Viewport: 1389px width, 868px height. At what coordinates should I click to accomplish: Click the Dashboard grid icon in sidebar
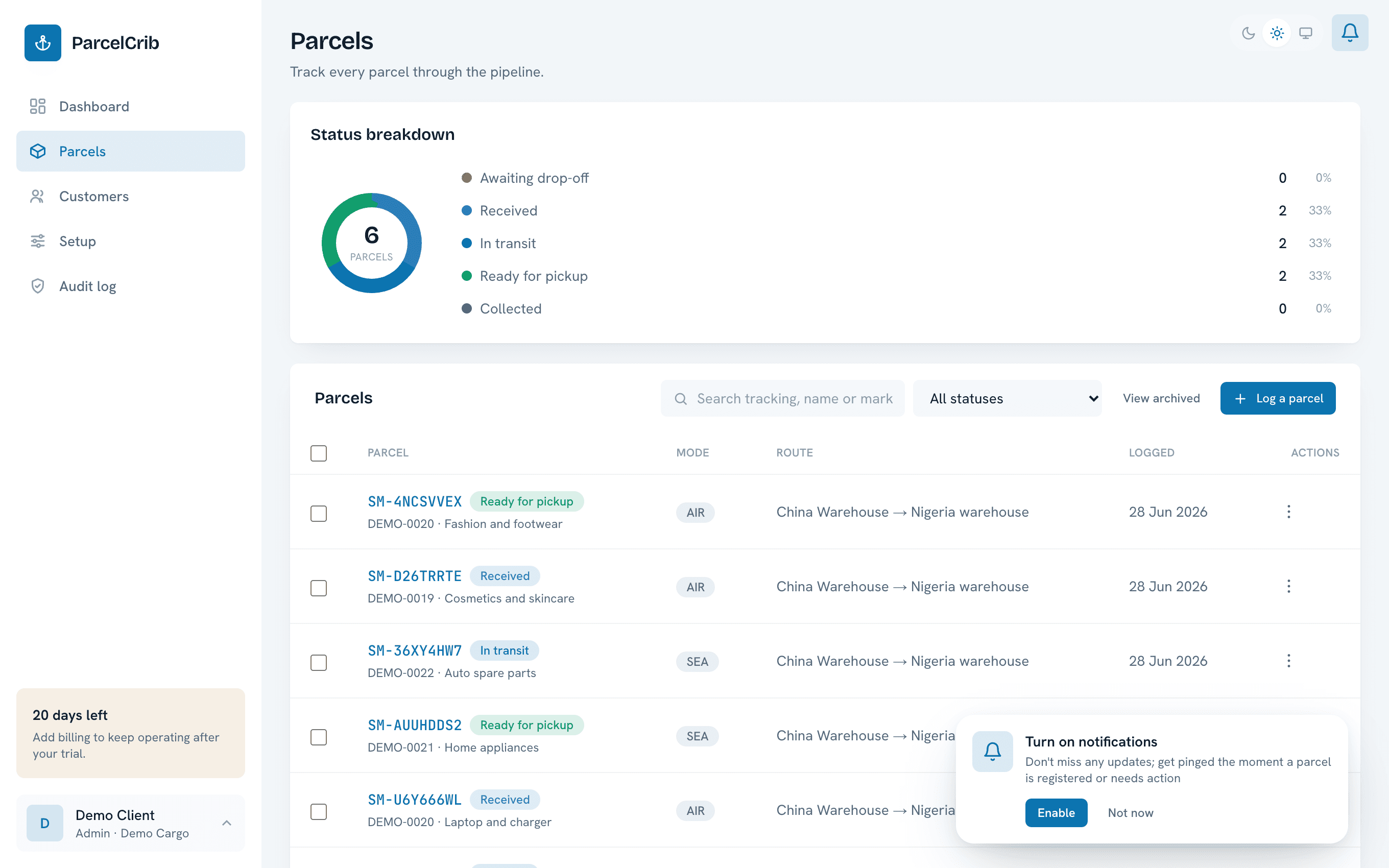pyautogui.click(x=38, y=106)
